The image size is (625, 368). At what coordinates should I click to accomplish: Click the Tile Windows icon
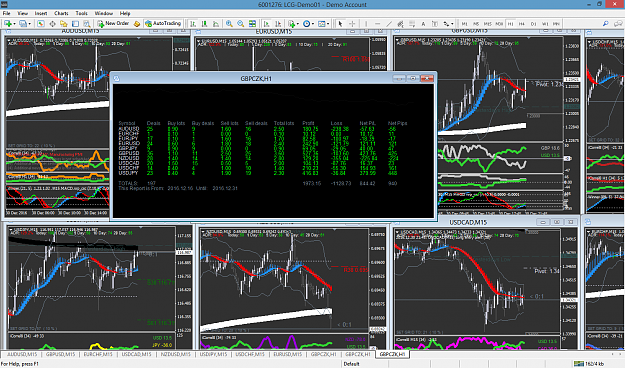pos(252,24)
